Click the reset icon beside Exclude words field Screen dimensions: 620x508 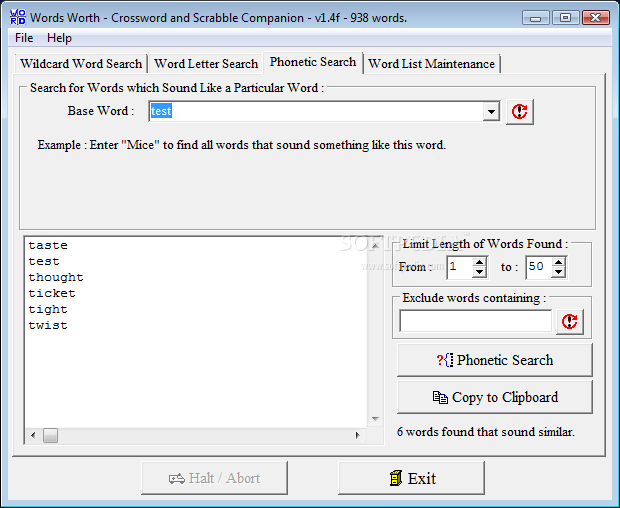570,321
